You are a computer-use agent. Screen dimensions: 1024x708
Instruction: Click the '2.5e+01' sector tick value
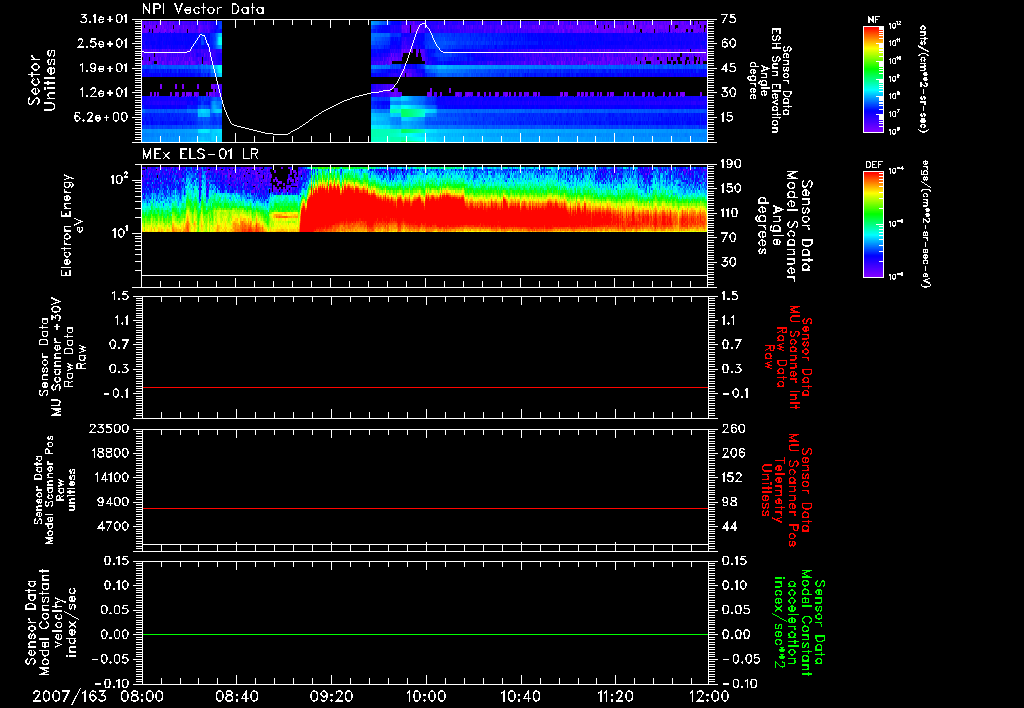pyautogui.click(x=104, y=43)
